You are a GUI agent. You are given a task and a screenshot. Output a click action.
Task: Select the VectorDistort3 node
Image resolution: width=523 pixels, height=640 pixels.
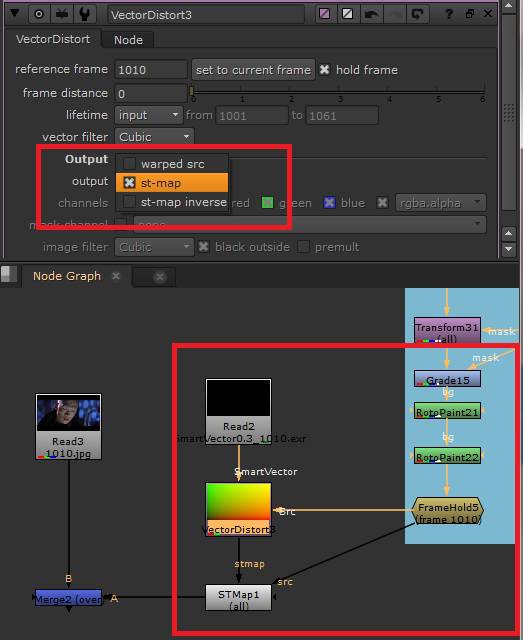point(238,509)
